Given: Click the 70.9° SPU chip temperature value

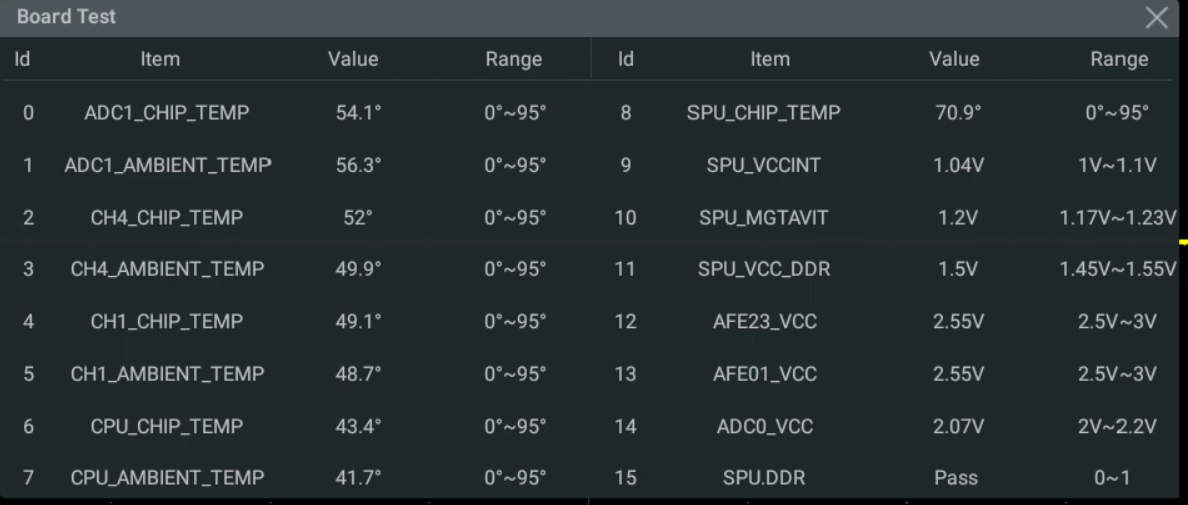Looking at the screenshot, I should point(958,113).
